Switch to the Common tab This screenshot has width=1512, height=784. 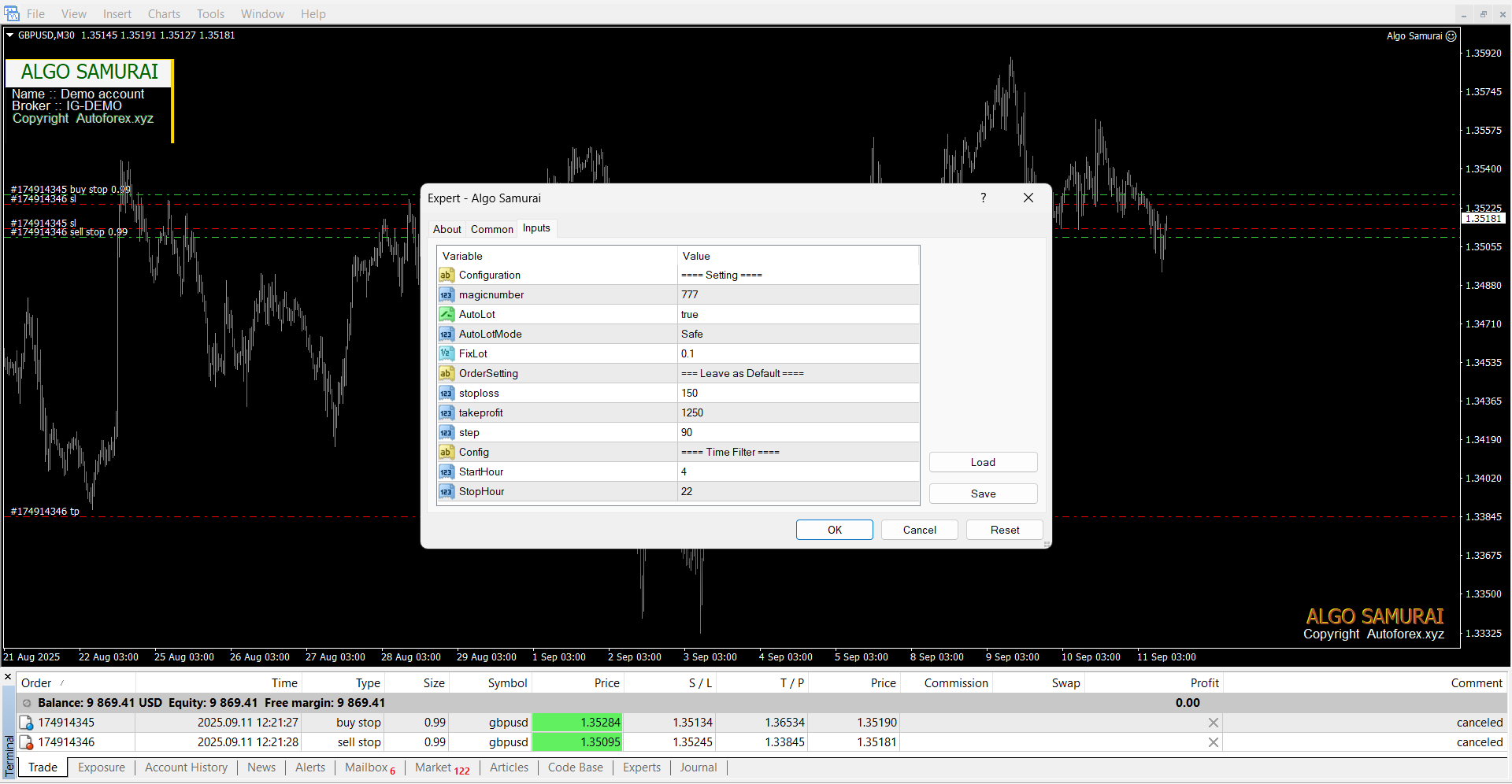[x=491, y=230]
